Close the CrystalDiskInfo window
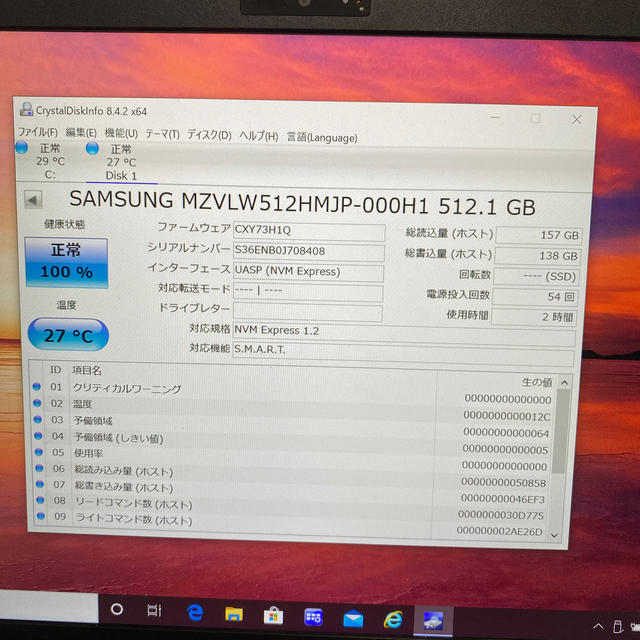The image size is (640, 640). tap(576, 120)
